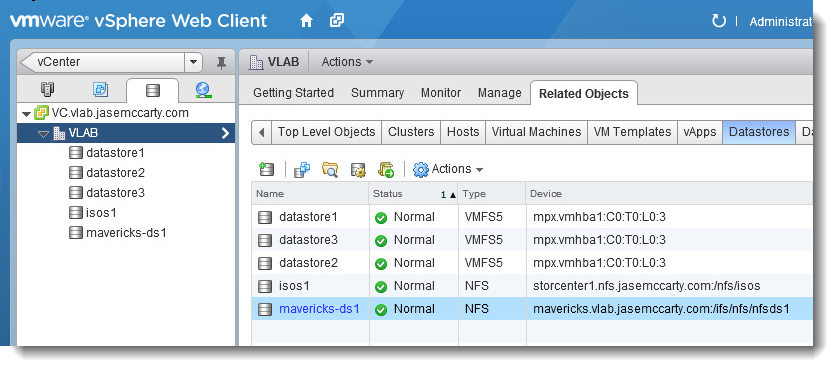Viewport: 838px width, 371px height.
Task: Go back using vCenter back button
Action: coord(27,62)
